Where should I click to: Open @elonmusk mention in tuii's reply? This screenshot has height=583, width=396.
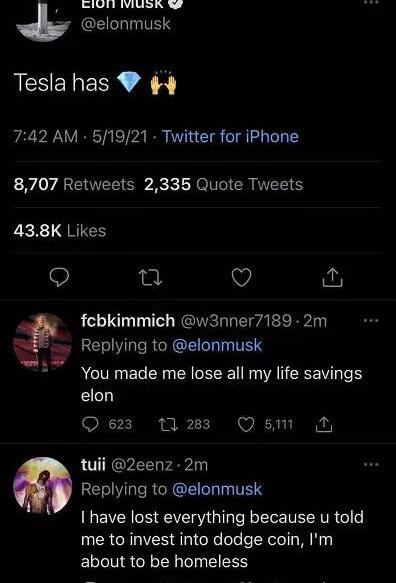(x=217, y=489)
